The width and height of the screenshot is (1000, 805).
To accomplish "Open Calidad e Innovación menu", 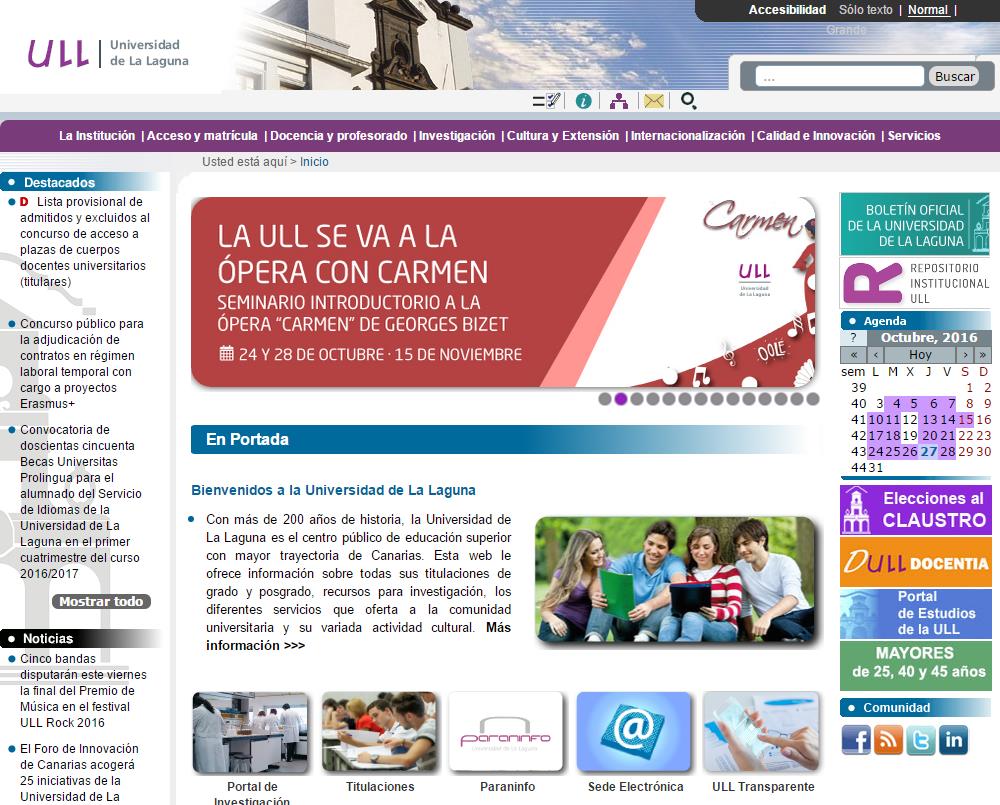I will pos(816,136).
